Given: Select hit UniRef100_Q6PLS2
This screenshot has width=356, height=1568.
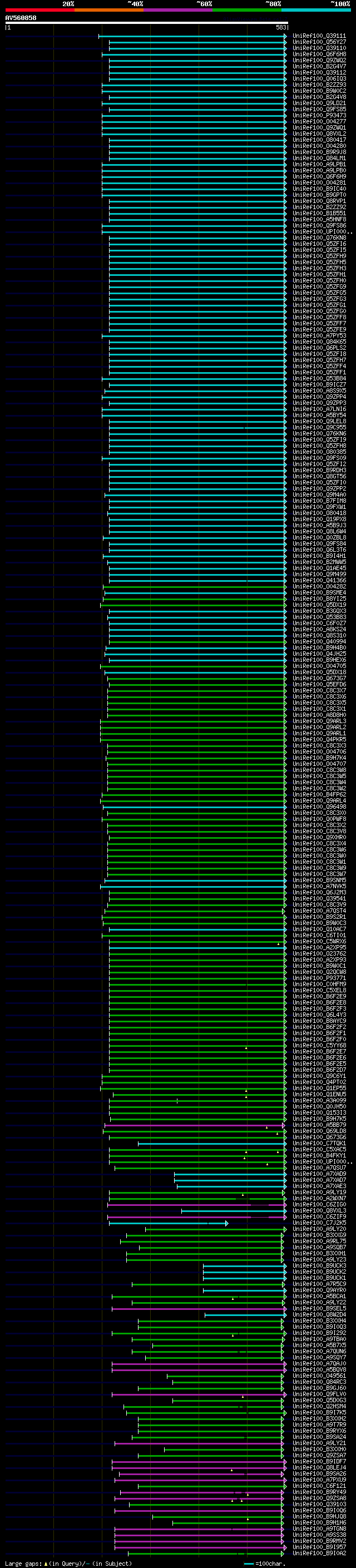Looking at the screenshot, I should point(319,348).
